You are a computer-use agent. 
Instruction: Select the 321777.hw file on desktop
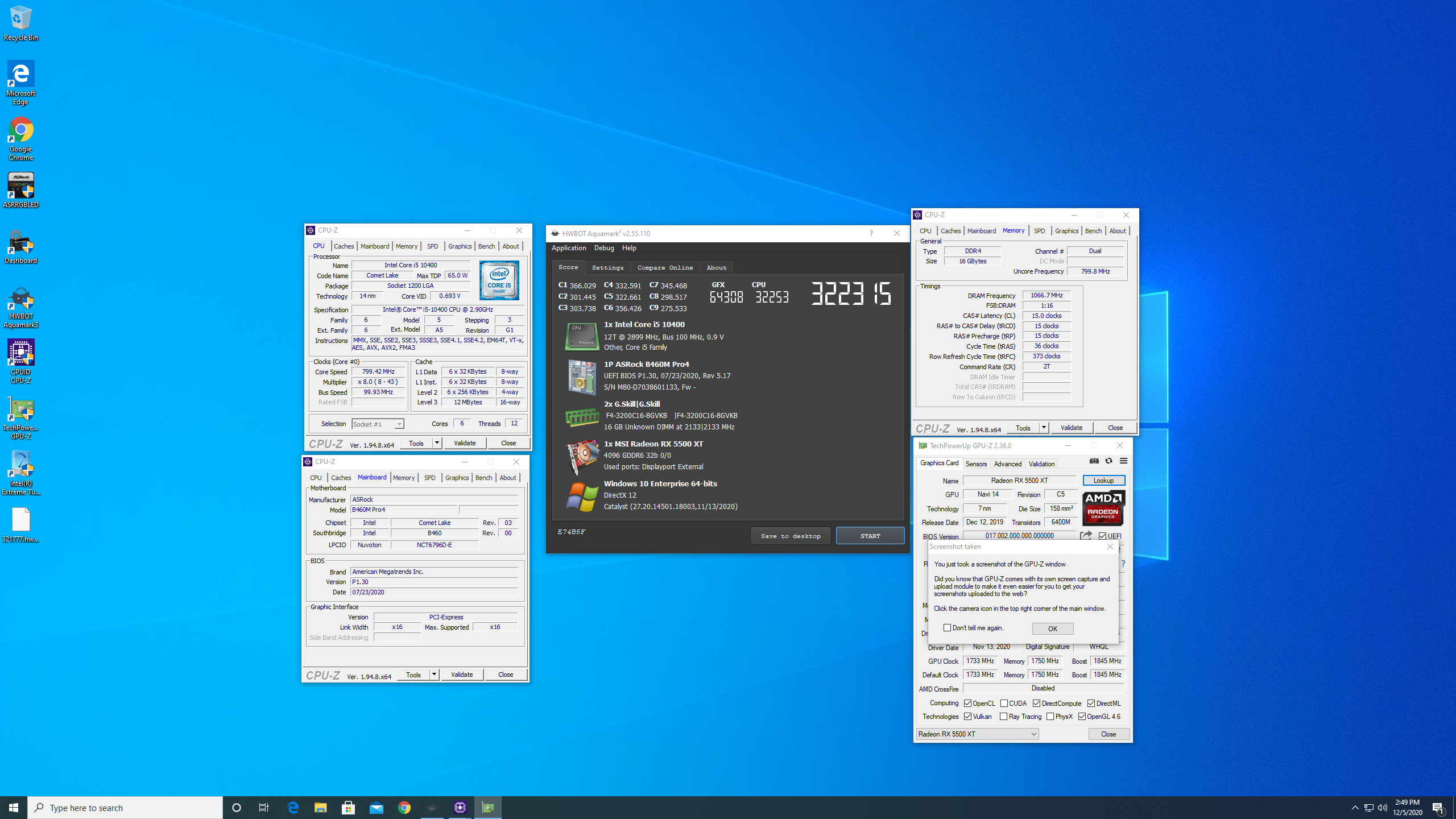tap(21, 525)
